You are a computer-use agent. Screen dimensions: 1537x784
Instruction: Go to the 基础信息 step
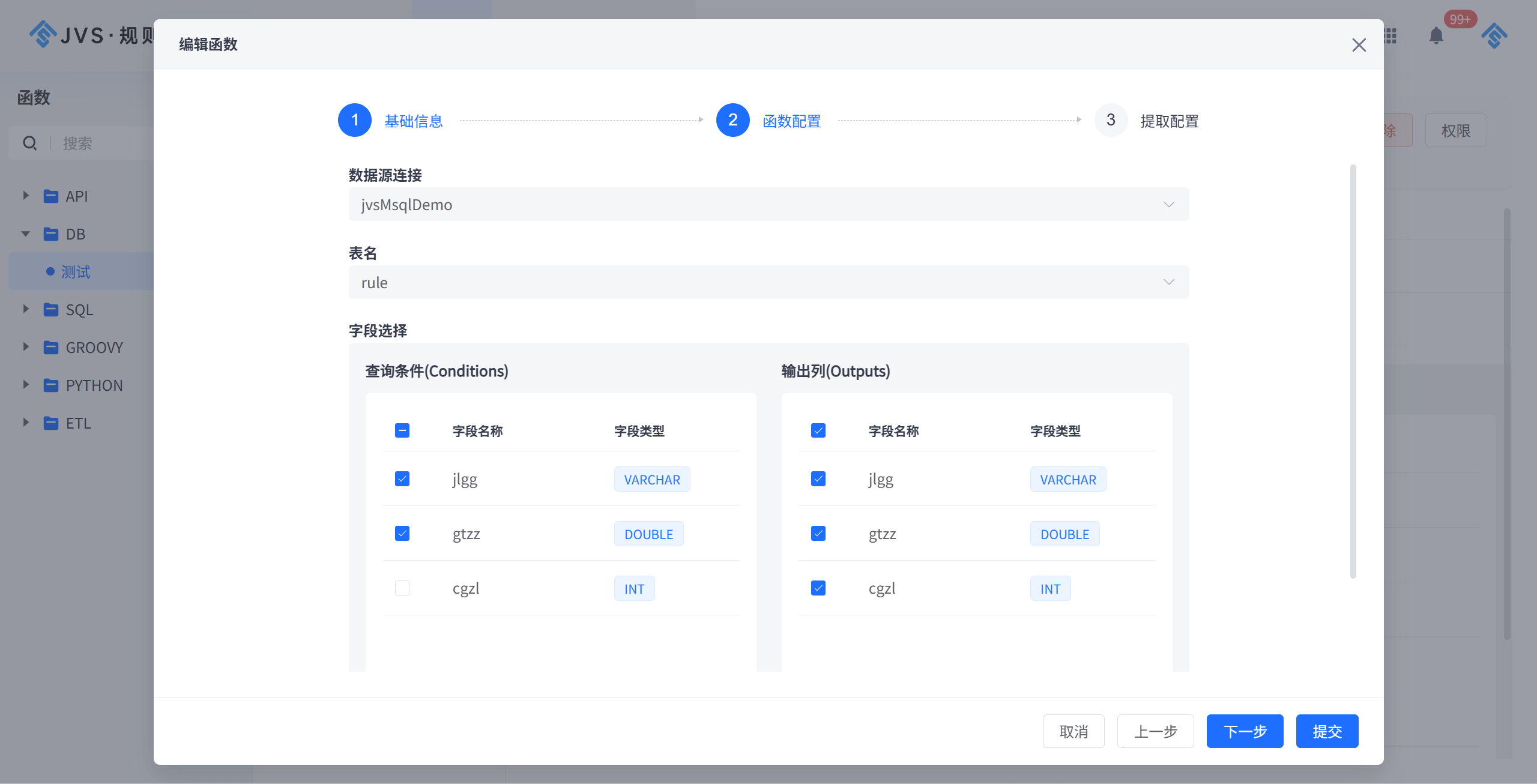414,121
